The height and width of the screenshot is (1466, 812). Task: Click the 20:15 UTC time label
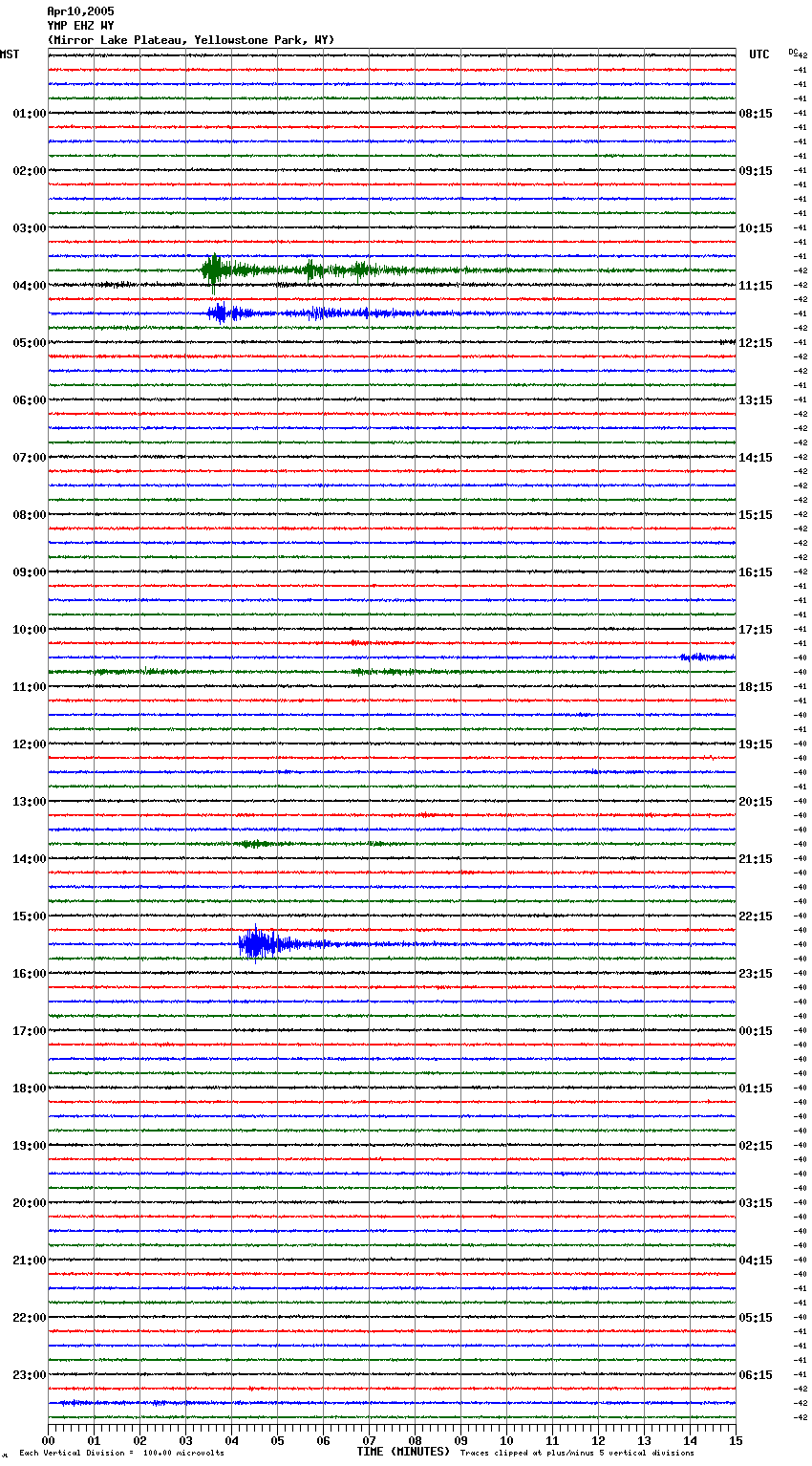point(756,802)
